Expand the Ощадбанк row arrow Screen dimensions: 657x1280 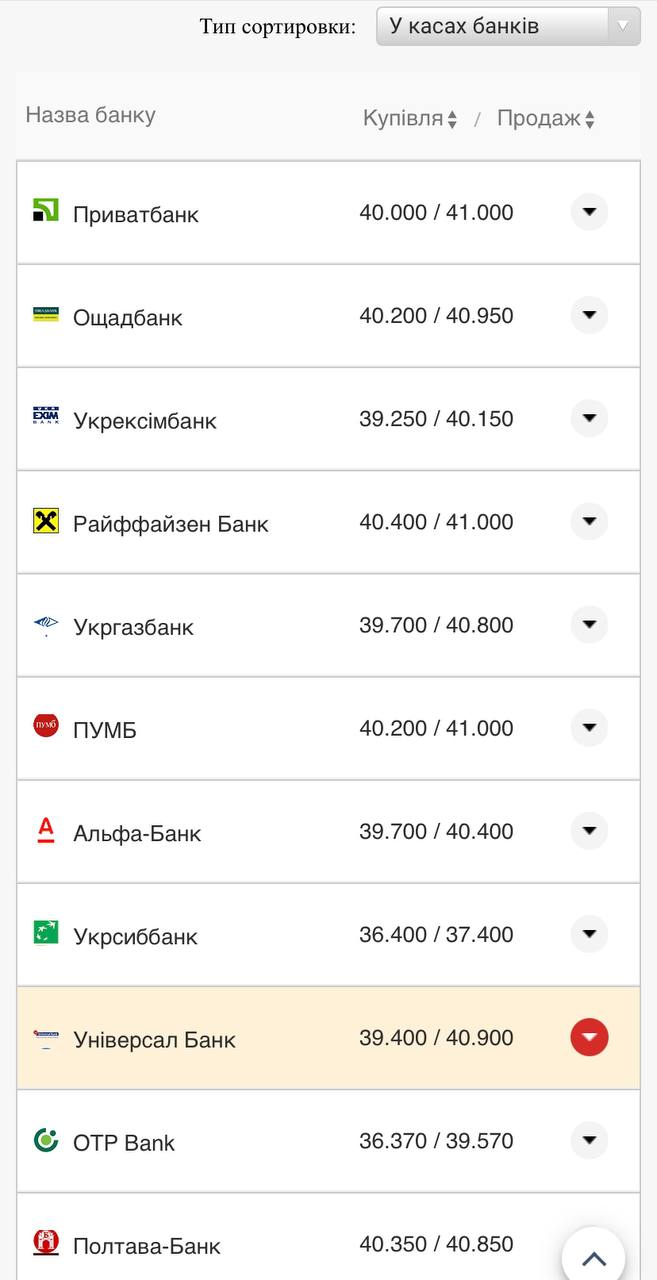tap(589, 315)
